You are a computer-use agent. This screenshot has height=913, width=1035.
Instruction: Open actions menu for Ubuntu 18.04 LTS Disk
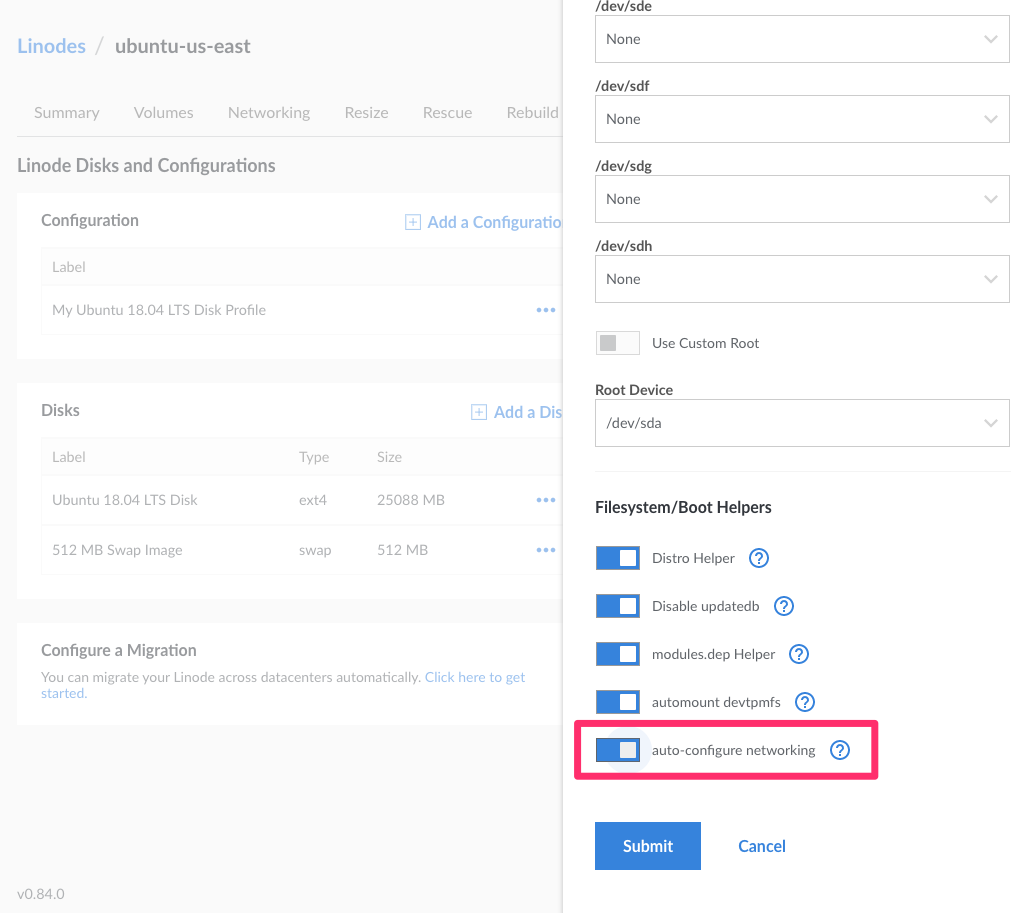pyautogui.click(x=545, y=500)
